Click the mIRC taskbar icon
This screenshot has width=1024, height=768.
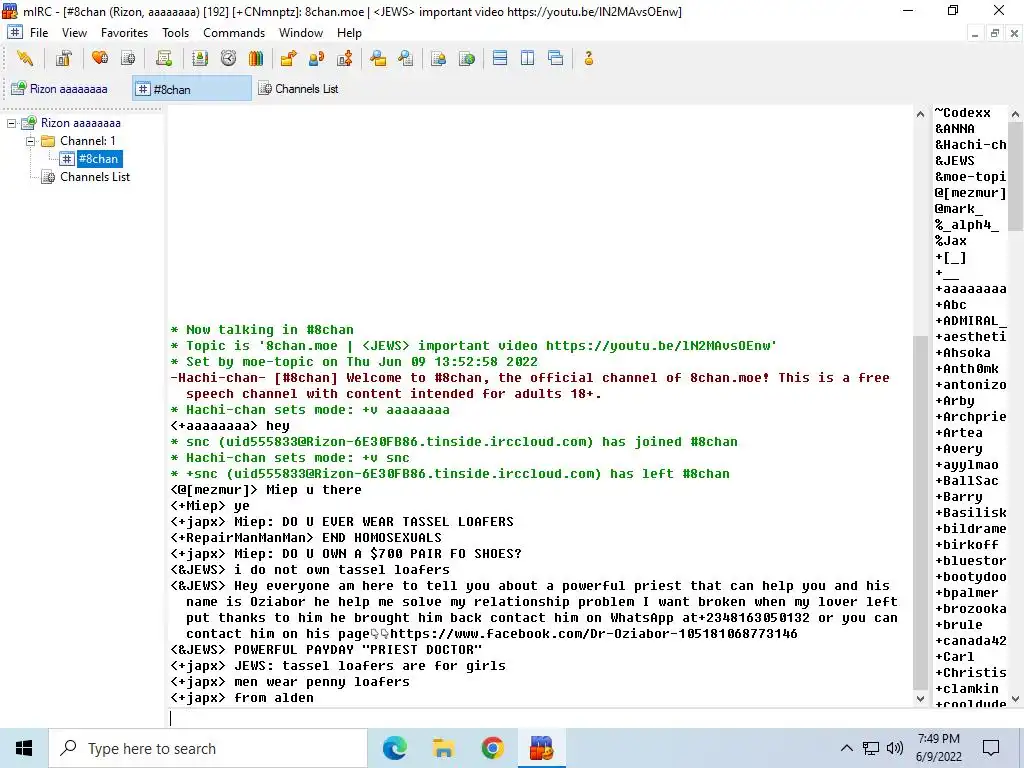[541, 748]
